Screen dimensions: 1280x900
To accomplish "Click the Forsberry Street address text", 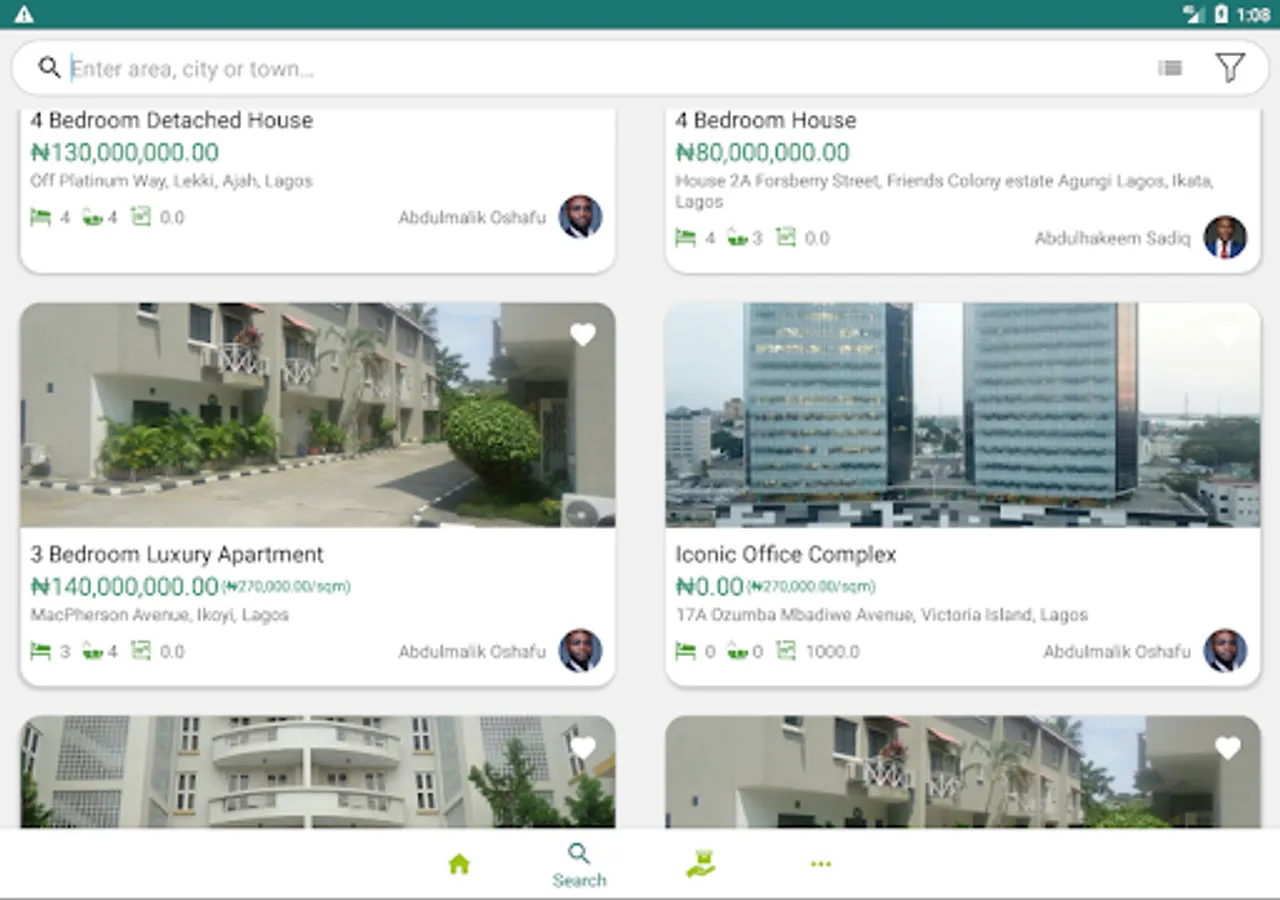I will (x=944, y=191).
